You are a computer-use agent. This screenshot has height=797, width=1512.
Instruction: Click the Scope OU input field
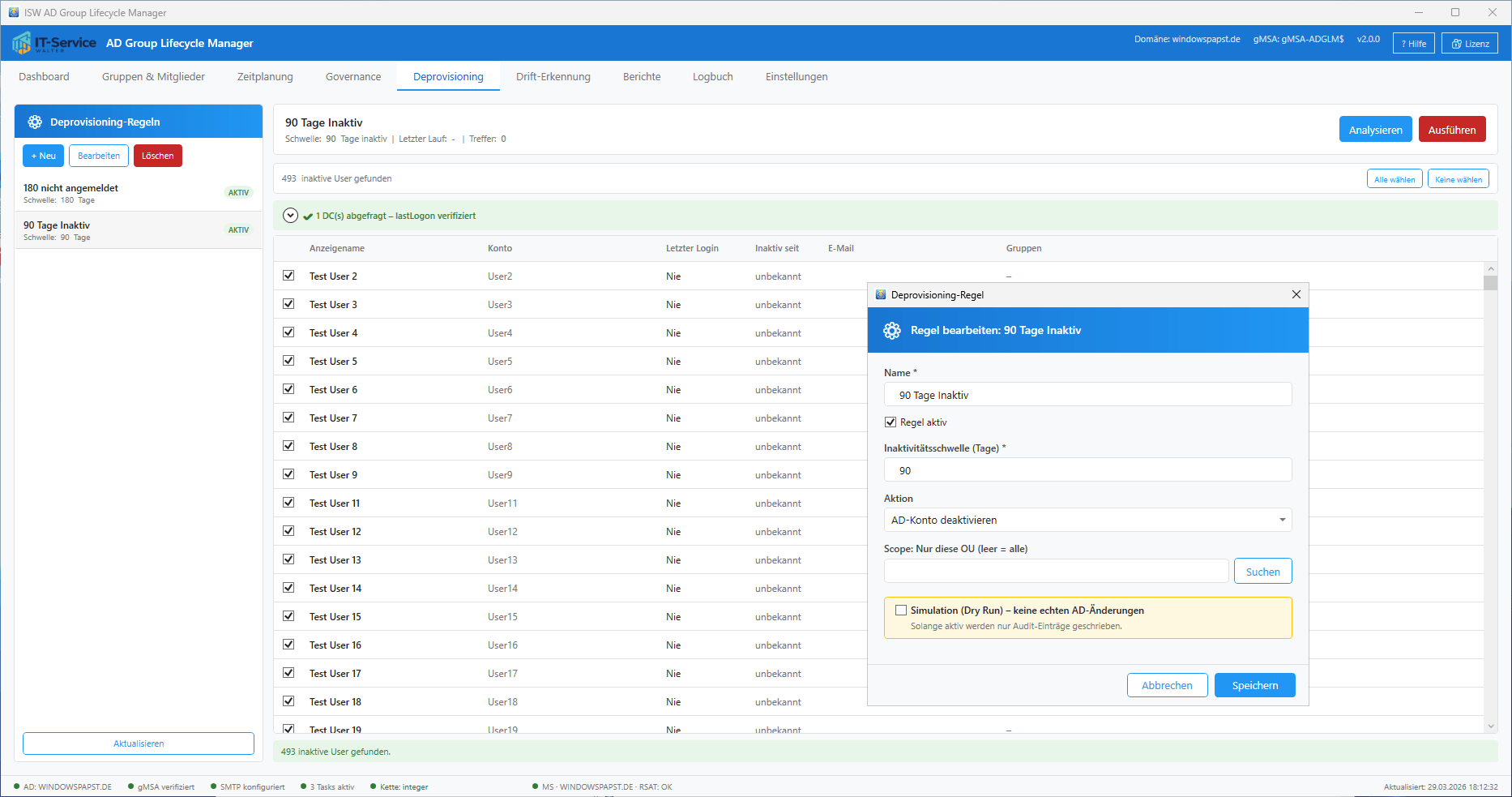click(x=1056, y=572)
